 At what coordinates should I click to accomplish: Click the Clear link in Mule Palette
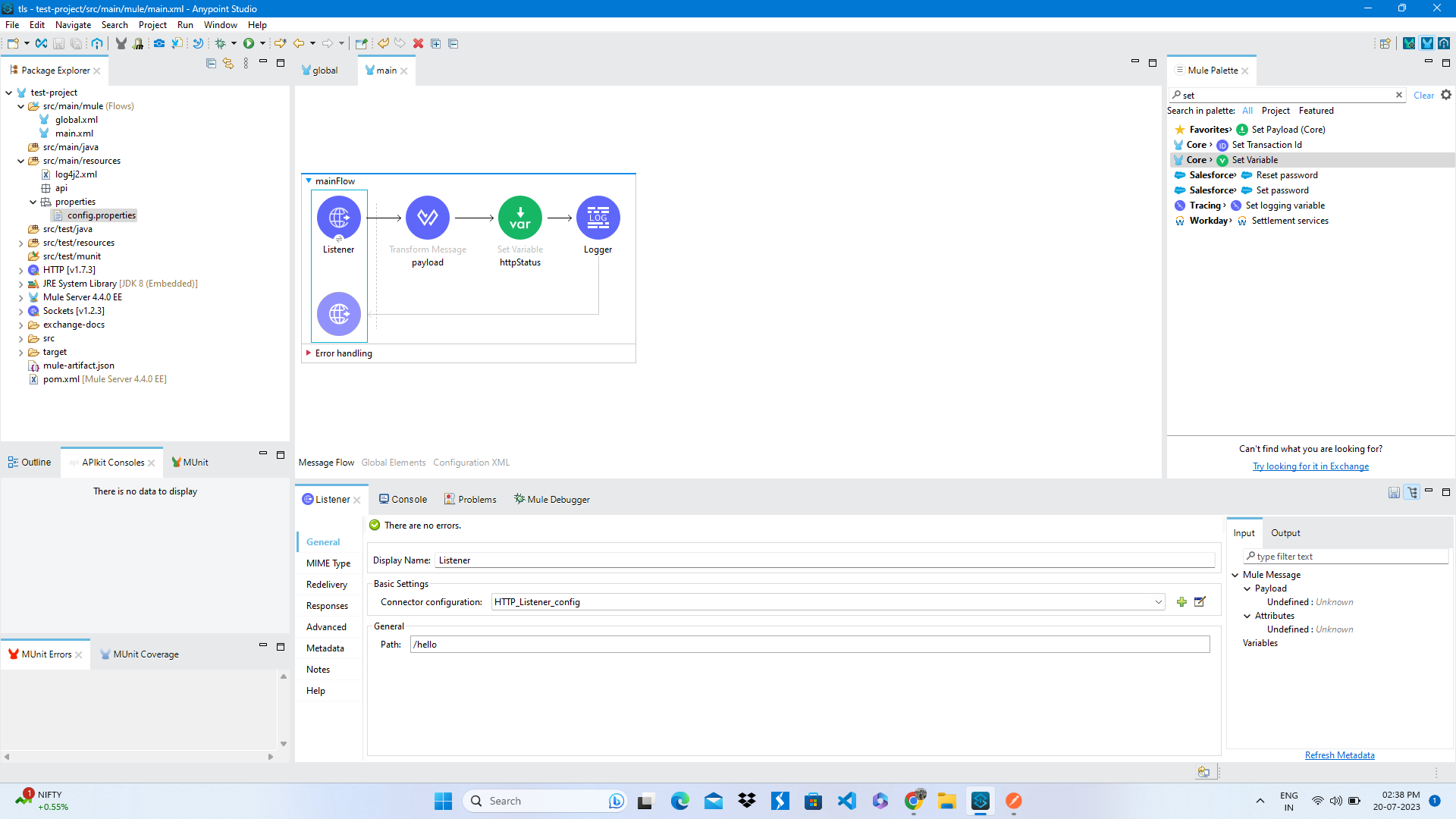1423,95
